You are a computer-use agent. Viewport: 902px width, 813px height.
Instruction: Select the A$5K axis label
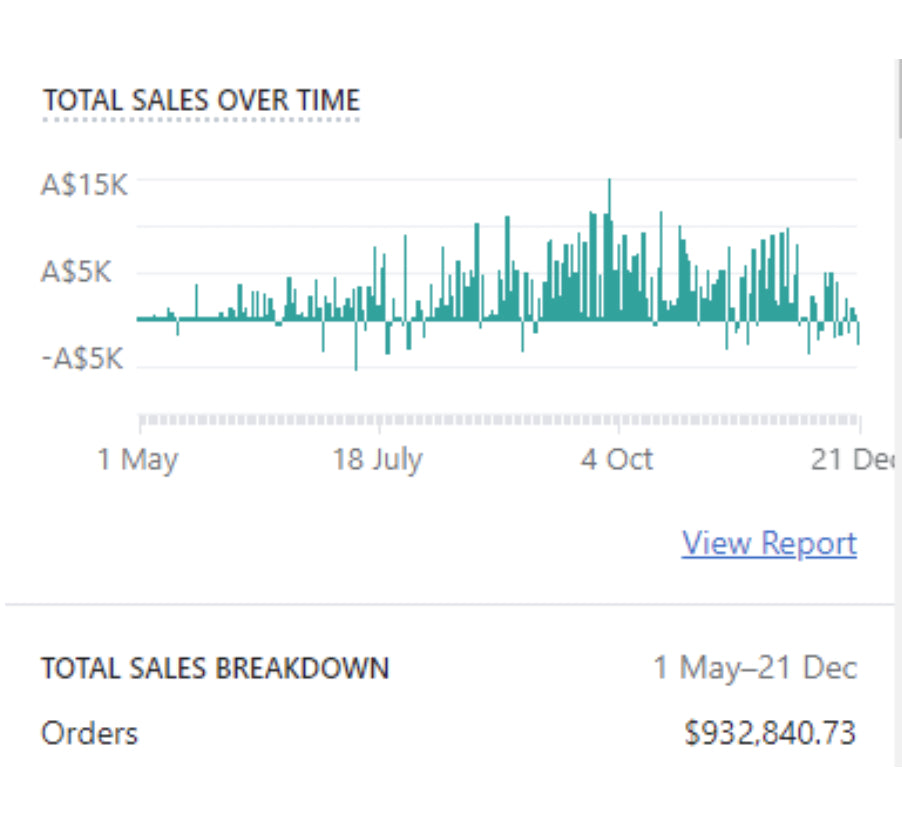pos(76,272)
